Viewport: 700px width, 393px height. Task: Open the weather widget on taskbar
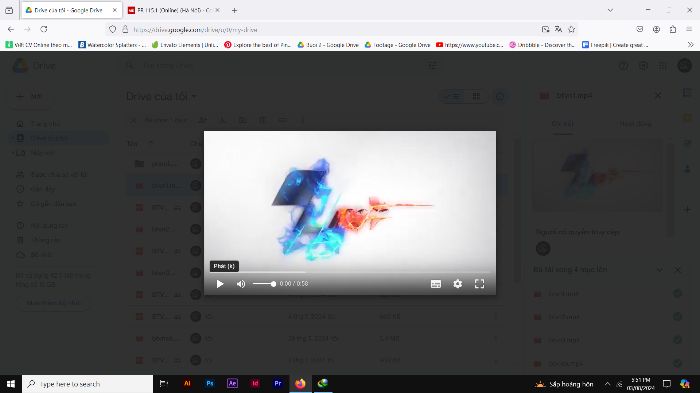[564, 384]
